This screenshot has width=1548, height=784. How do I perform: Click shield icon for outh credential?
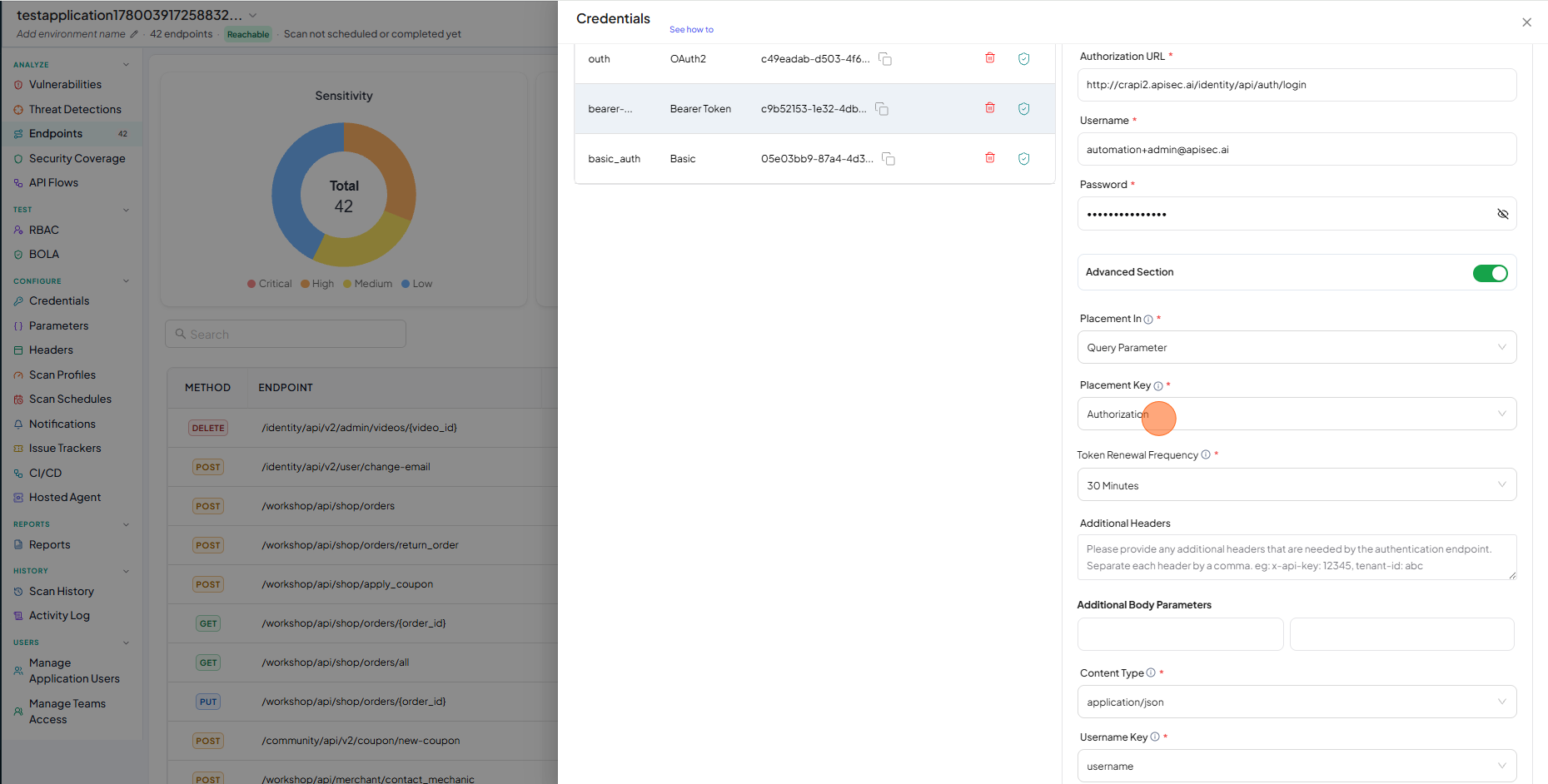(x=1024, y=59)
